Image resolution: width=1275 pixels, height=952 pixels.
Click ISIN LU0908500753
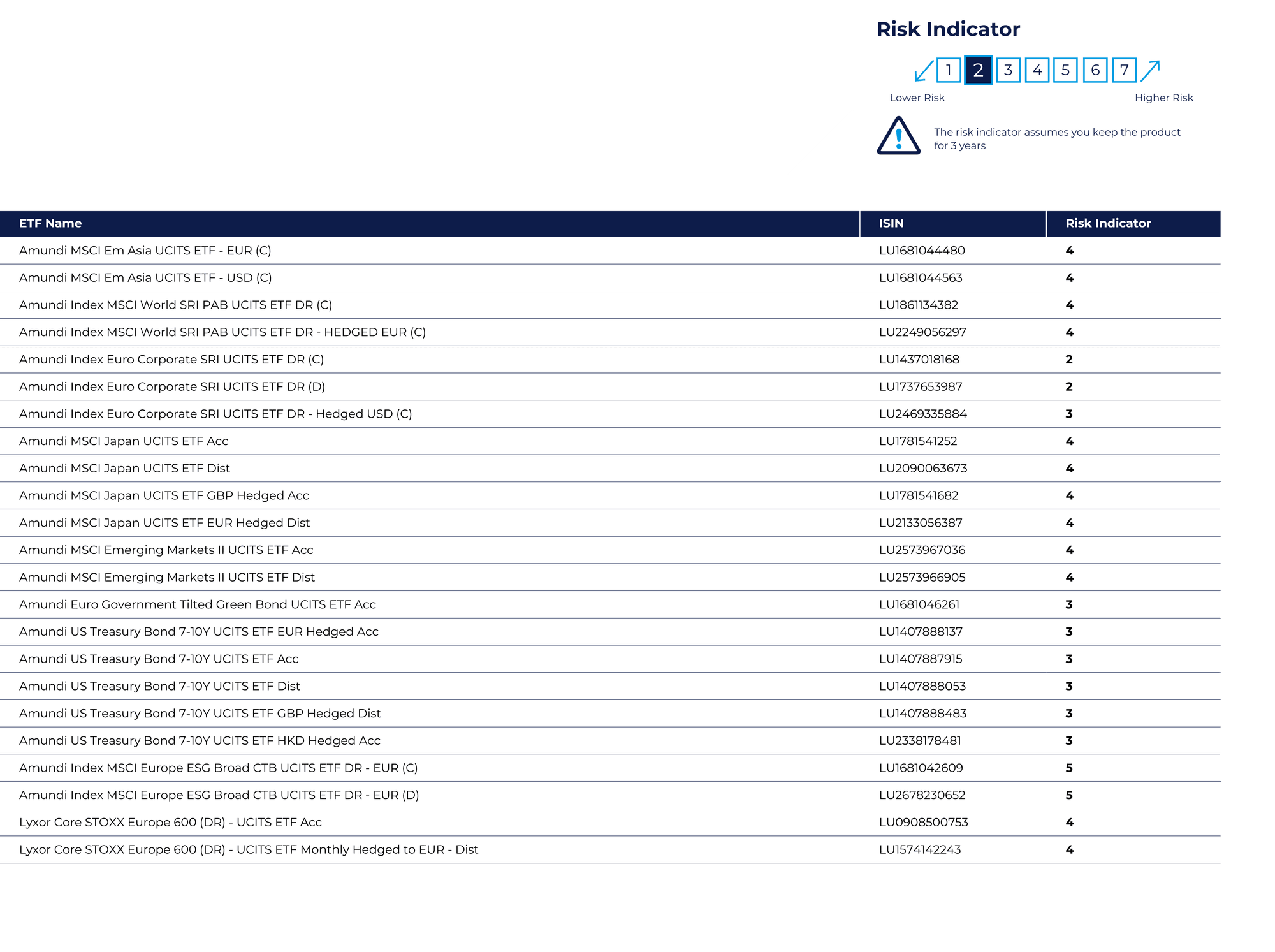coord(924,822)
